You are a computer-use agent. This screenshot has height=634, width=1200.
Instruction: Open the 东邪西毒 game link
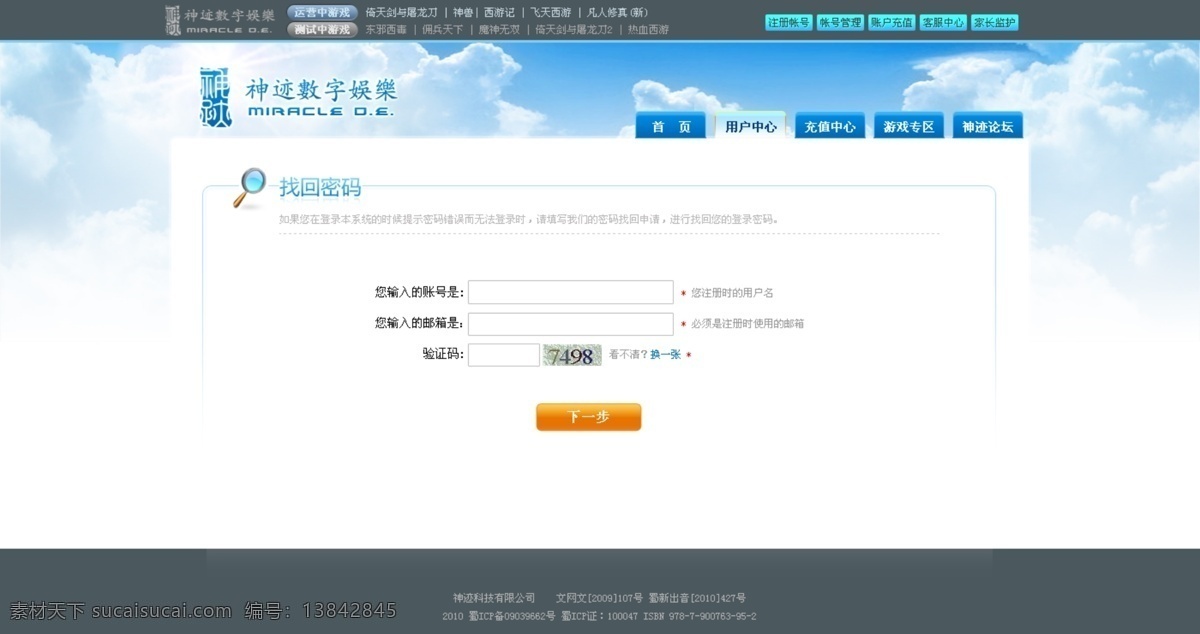coord(386,30)
